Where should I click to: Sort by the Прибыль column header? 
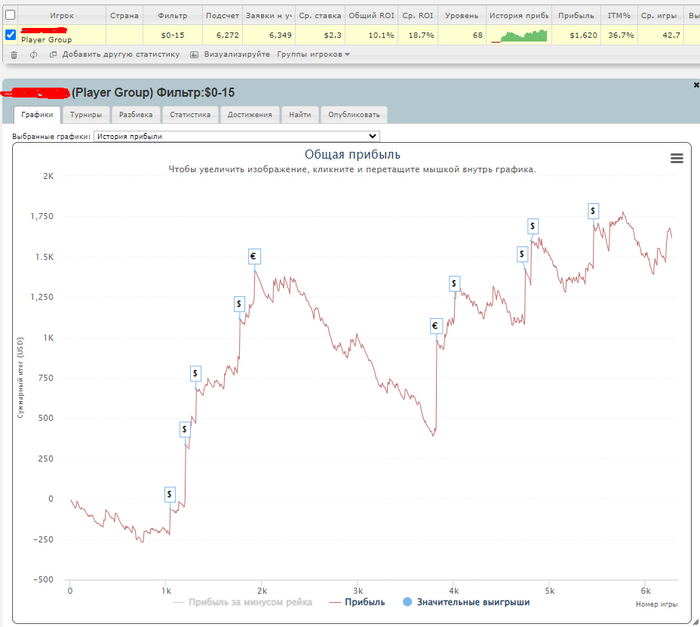click(x=576, y=16)
